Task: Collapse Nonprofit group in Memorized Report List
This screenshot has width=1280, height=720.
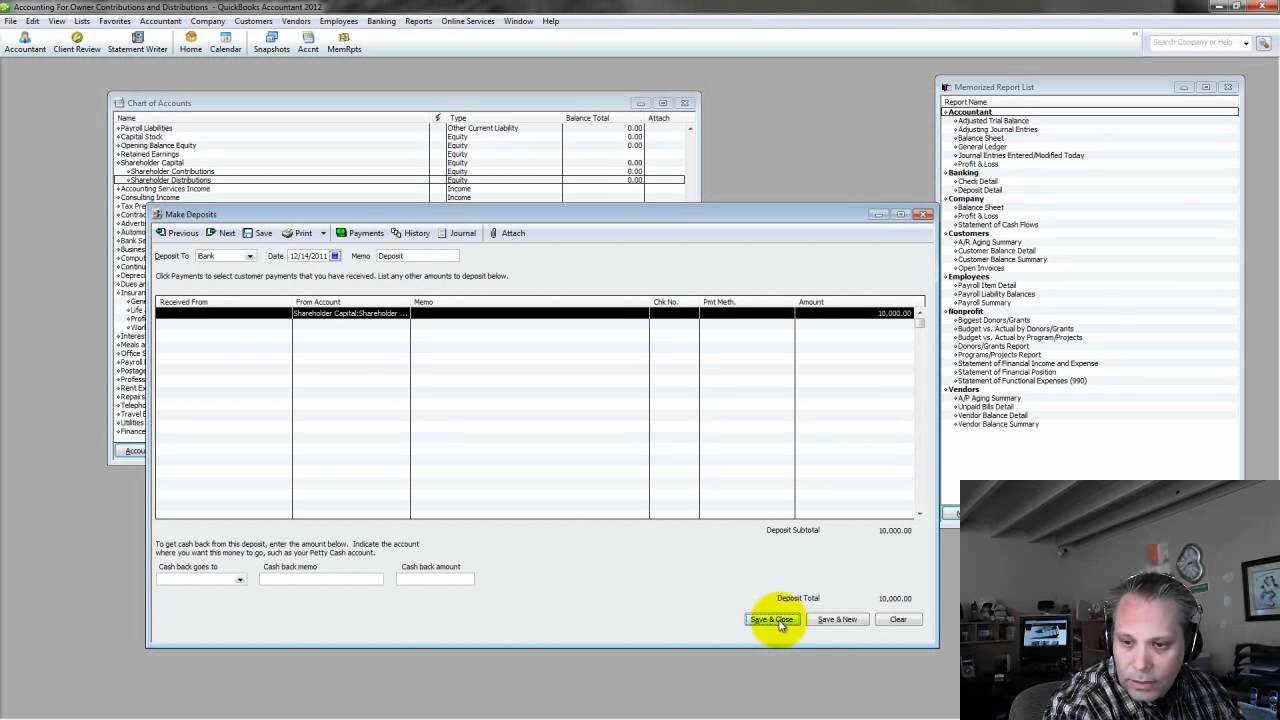Action: 946,311
